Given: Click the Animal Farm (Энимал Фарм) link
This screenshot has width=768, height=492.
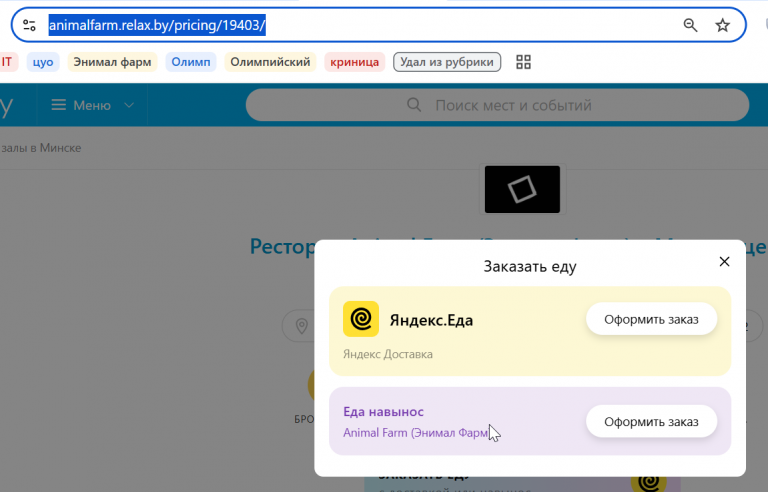Looking at the screenshot, I should click(x=415, y=433).
